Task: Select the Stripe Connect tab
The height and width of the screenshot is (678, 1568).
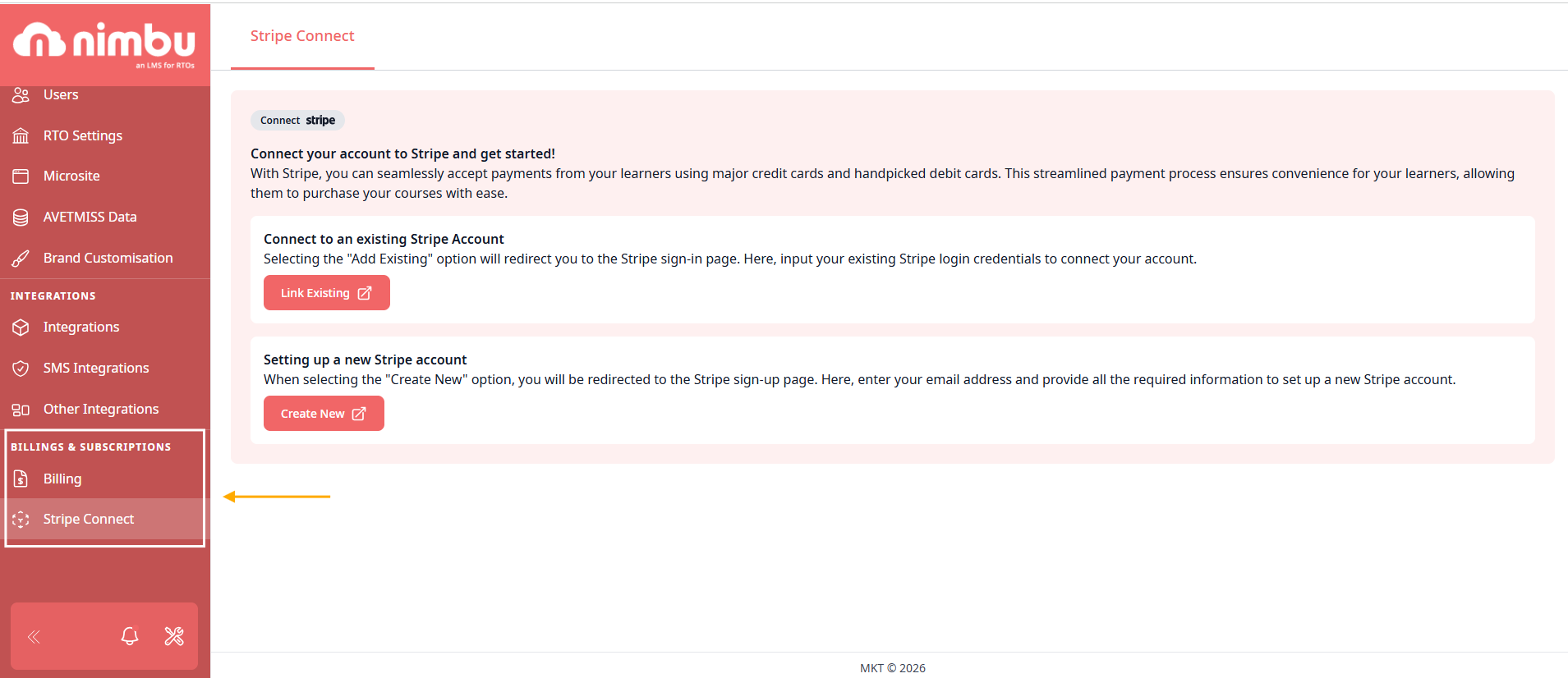Action: click(x=302, y=36)
